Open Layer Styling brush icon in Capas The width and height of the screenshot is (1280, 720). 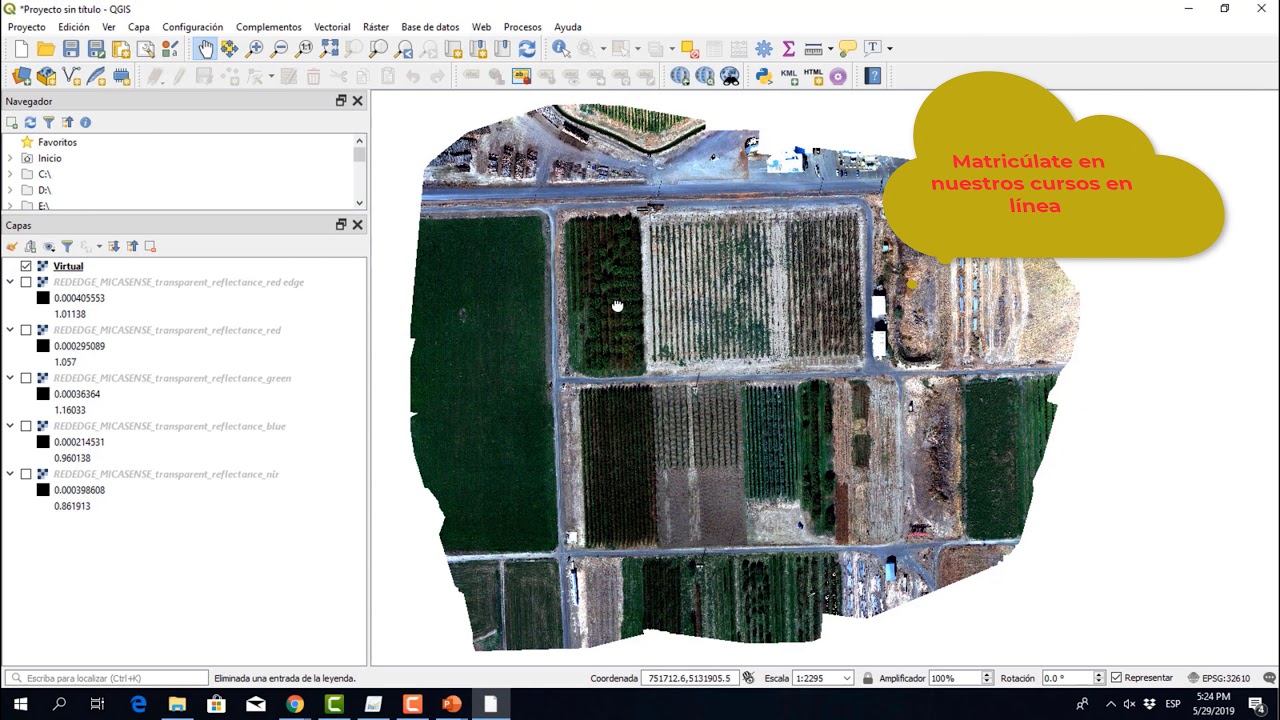(12, 246)
